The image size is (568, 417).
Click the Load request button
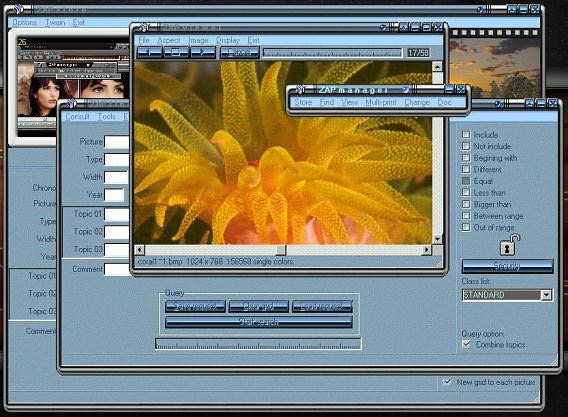322,307
